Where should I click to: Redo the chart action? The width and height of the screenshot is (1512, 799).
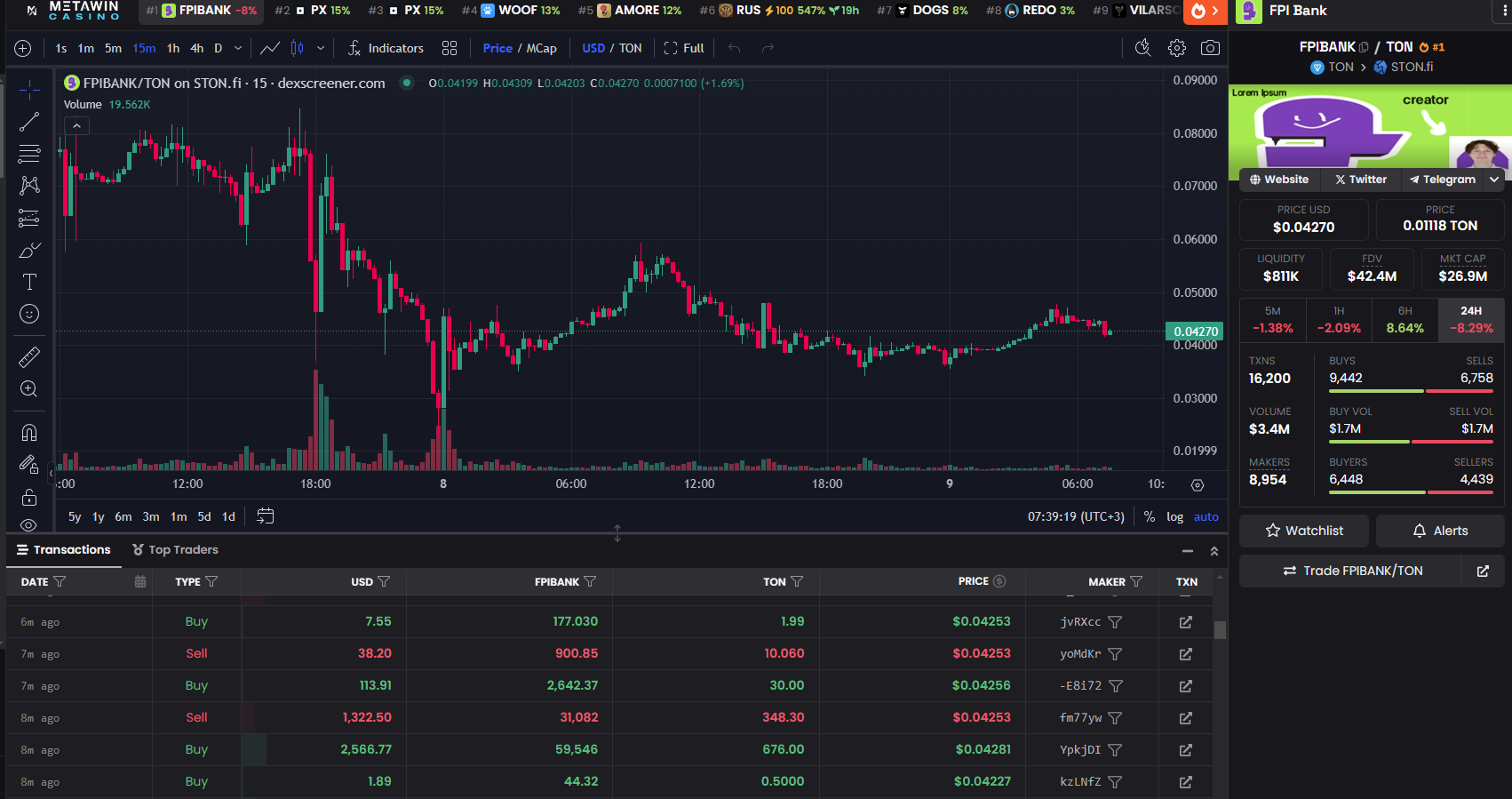click(x=768, y=48)
